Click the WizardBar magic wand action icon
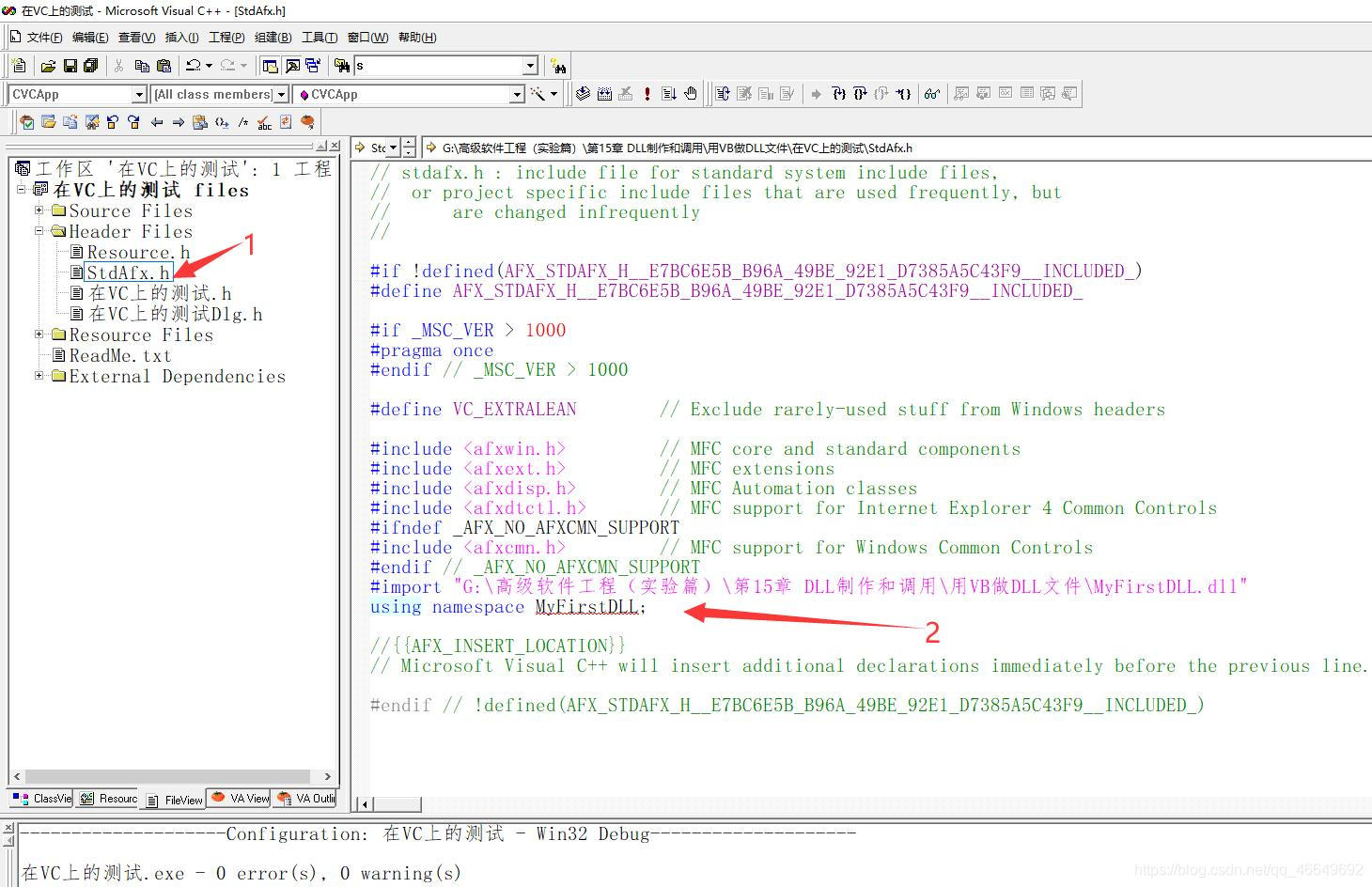 538,94
